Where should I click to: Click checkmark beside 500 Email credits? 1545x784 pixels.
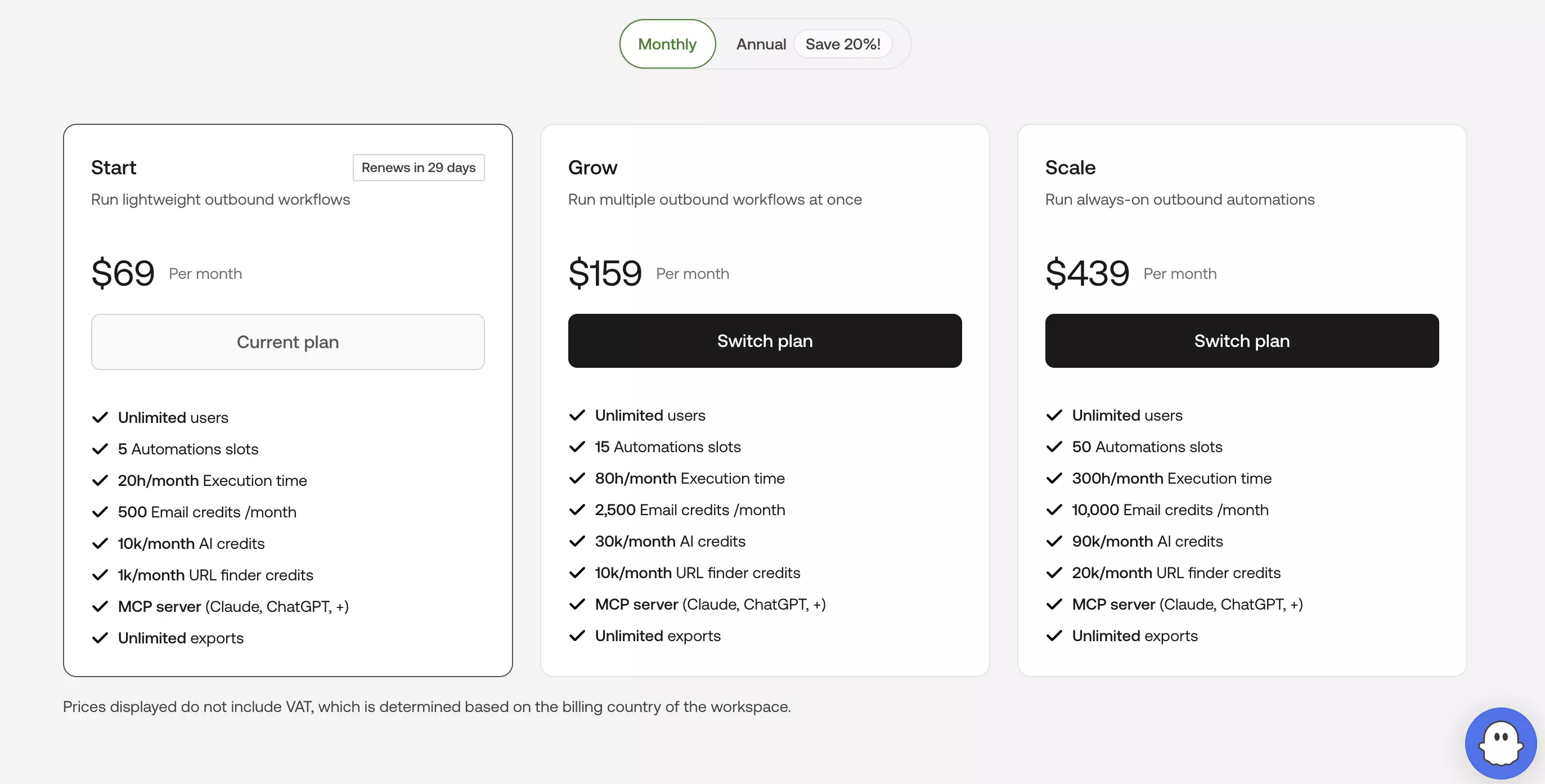[100, 512]
